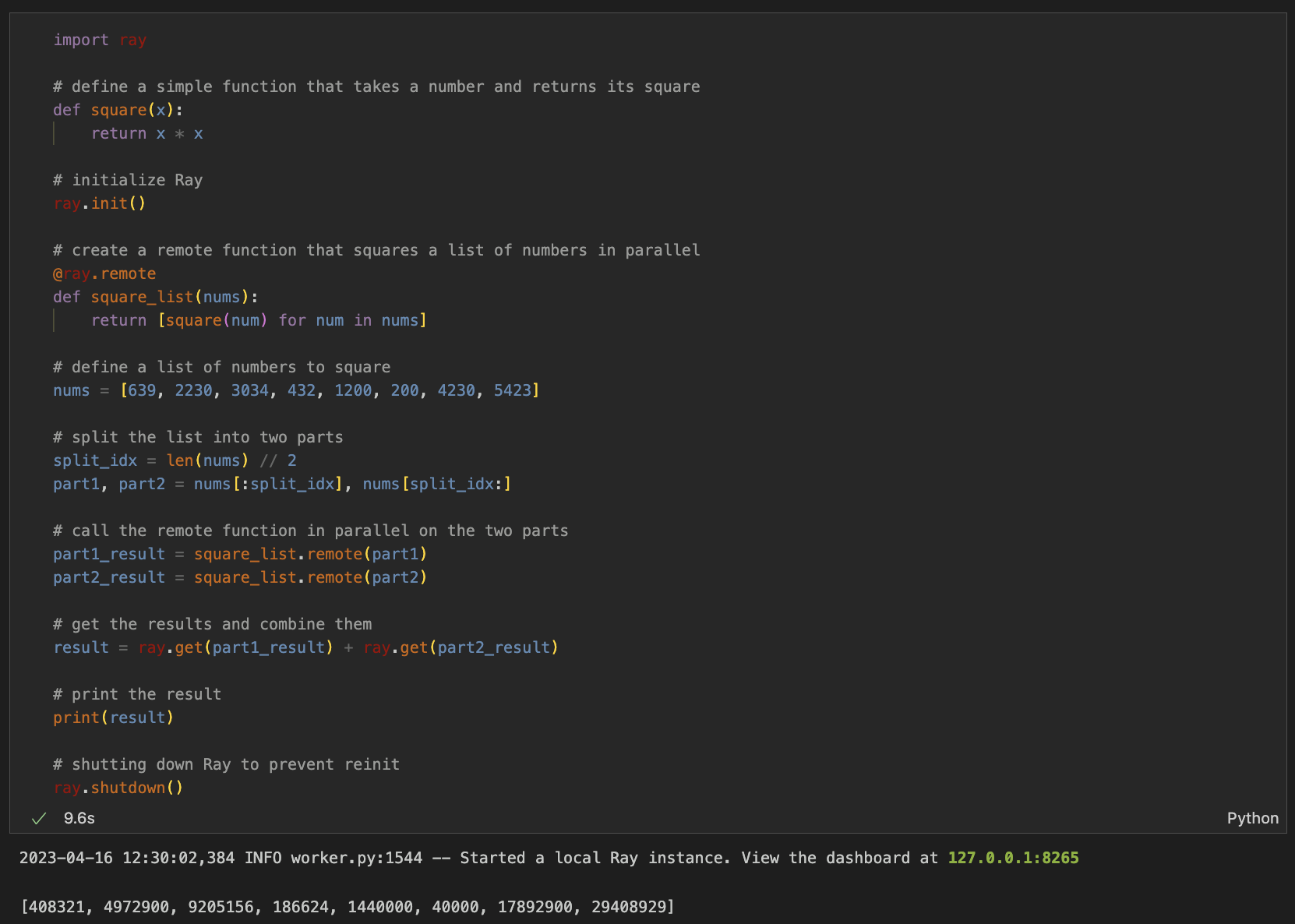Screen dimensions: 1295x924
Task: Click the '# create a remote function' comment
Action: pos(376,250)
